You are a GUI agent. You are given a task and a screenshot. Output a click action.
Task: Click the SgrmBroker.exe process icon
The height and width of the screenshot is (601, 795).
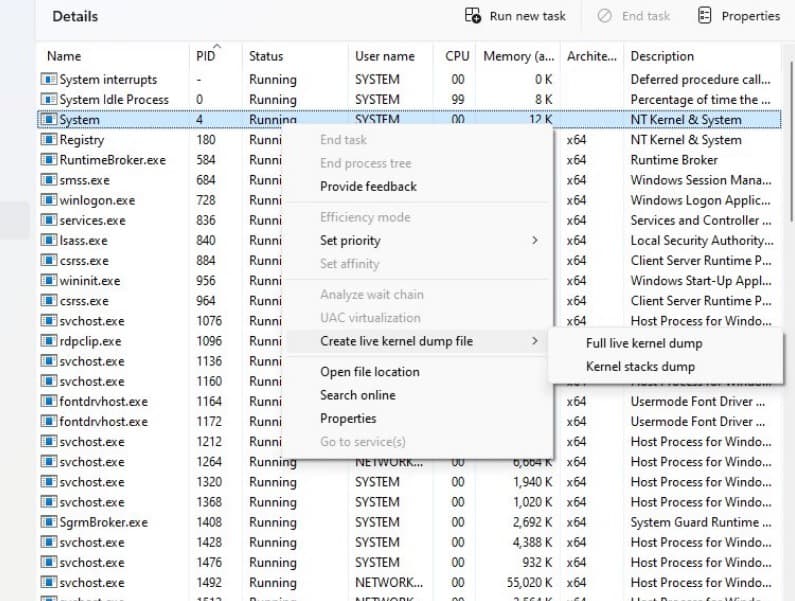(48, 522)
